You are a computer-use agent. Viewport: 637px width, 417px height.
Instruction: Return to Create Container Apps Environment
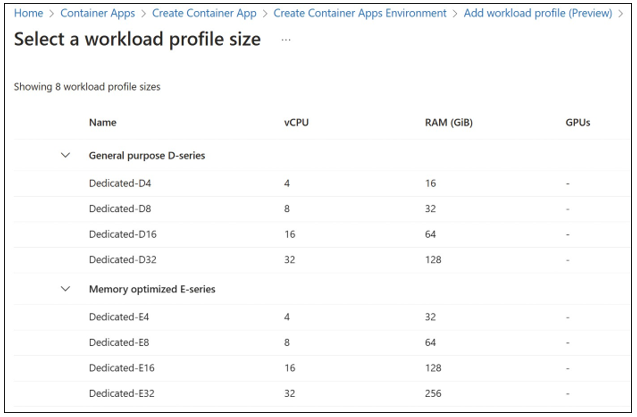pos(360,13)
